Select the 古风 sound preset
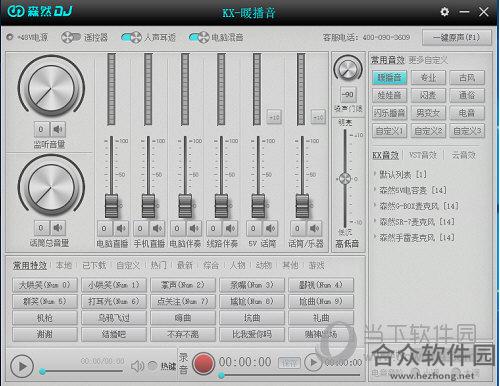The width and height of the screenshot is (500, 386). [x=467, y=78]
